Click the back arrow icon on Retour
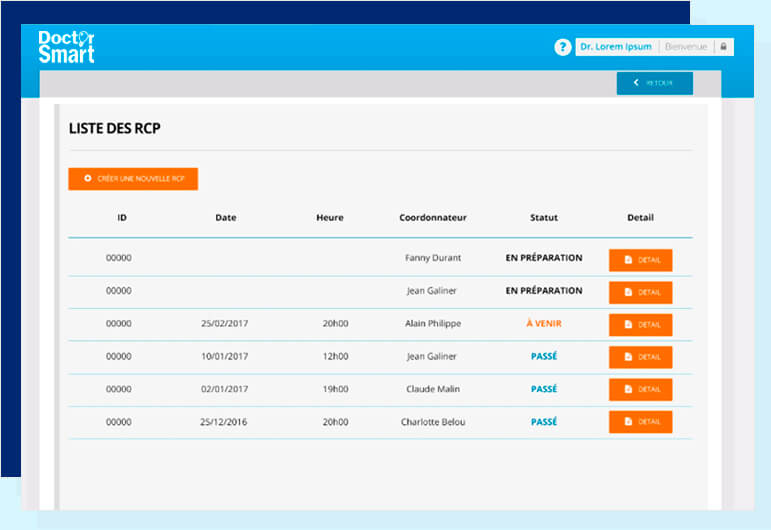This screenshot has width=771, height=530. tap(636, 83)
